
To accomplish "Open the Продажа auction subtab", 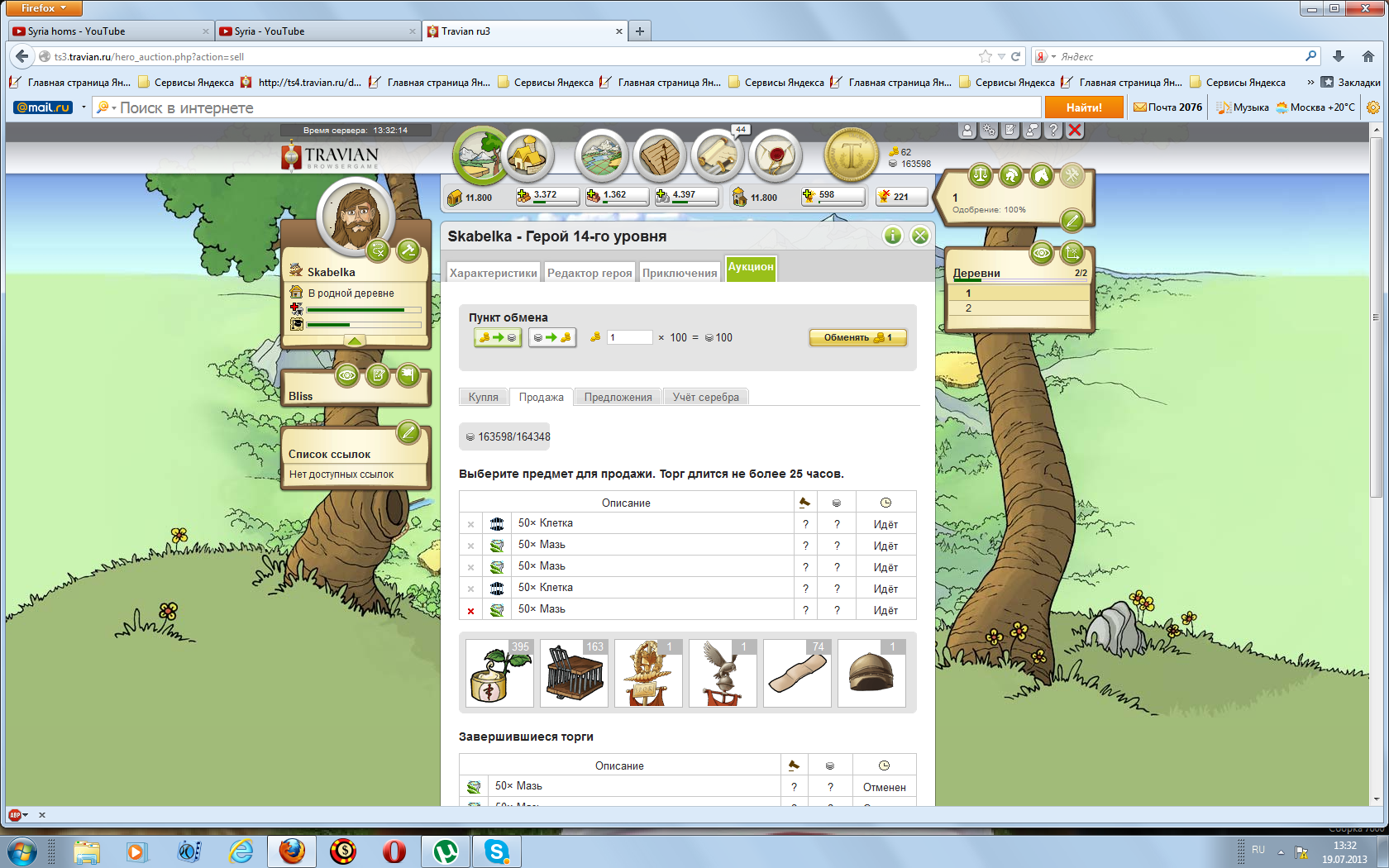I will 542,397.
